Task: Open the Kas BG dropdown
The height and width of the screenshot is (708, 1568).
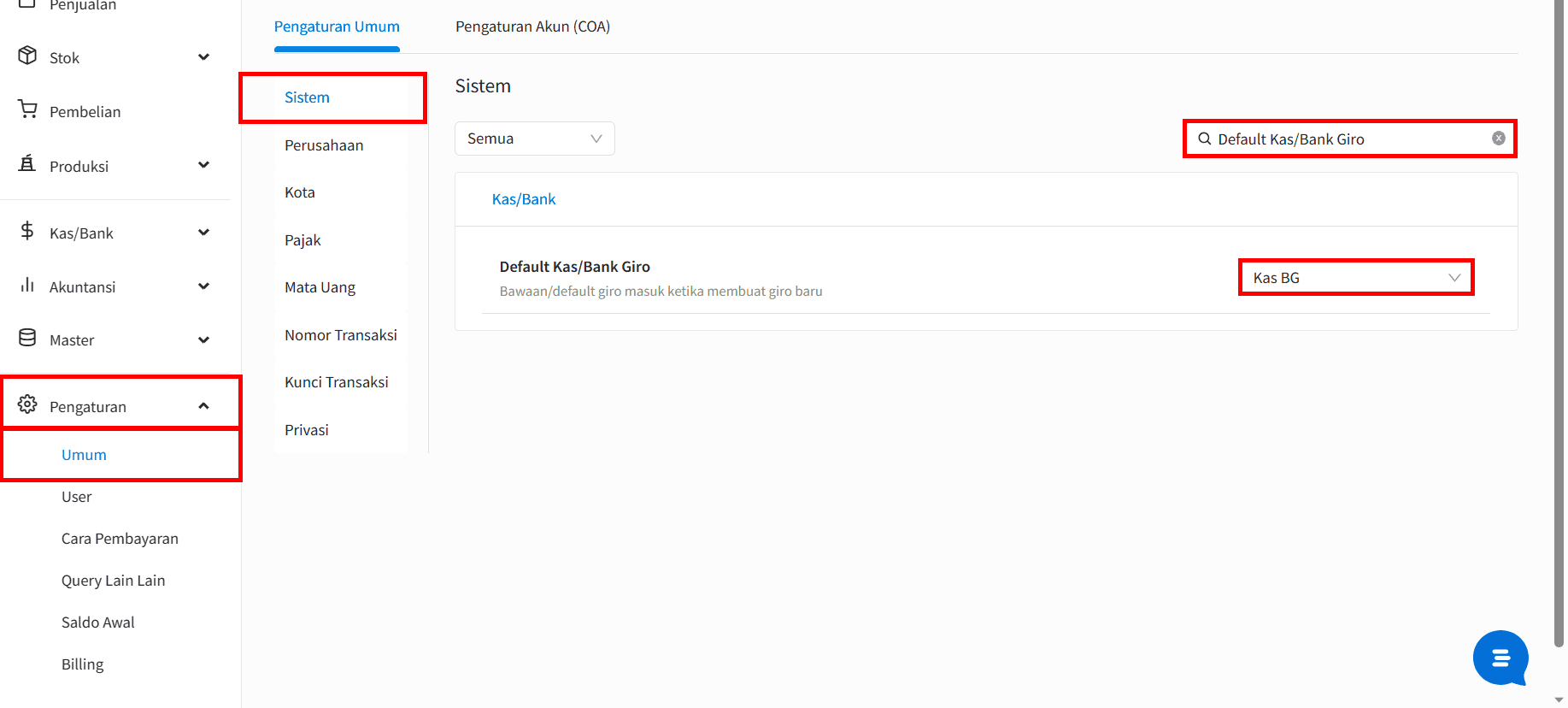Action: [1355, 278]
